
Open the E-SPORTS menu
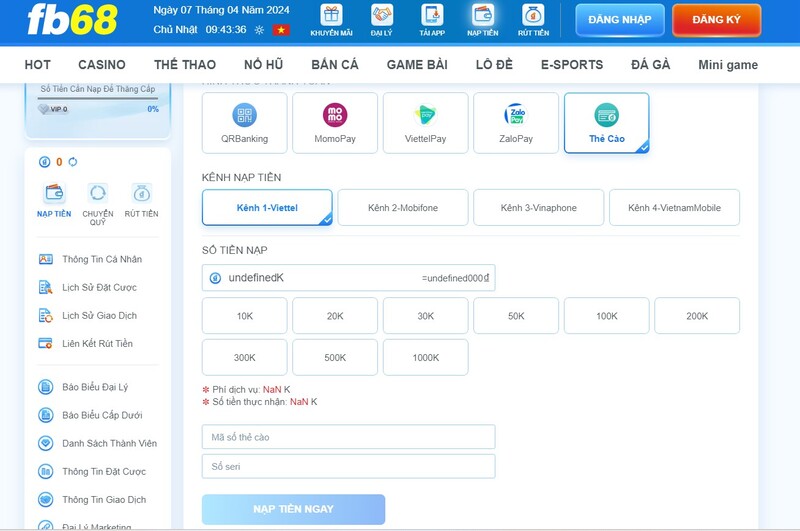(x=572, y=65)
